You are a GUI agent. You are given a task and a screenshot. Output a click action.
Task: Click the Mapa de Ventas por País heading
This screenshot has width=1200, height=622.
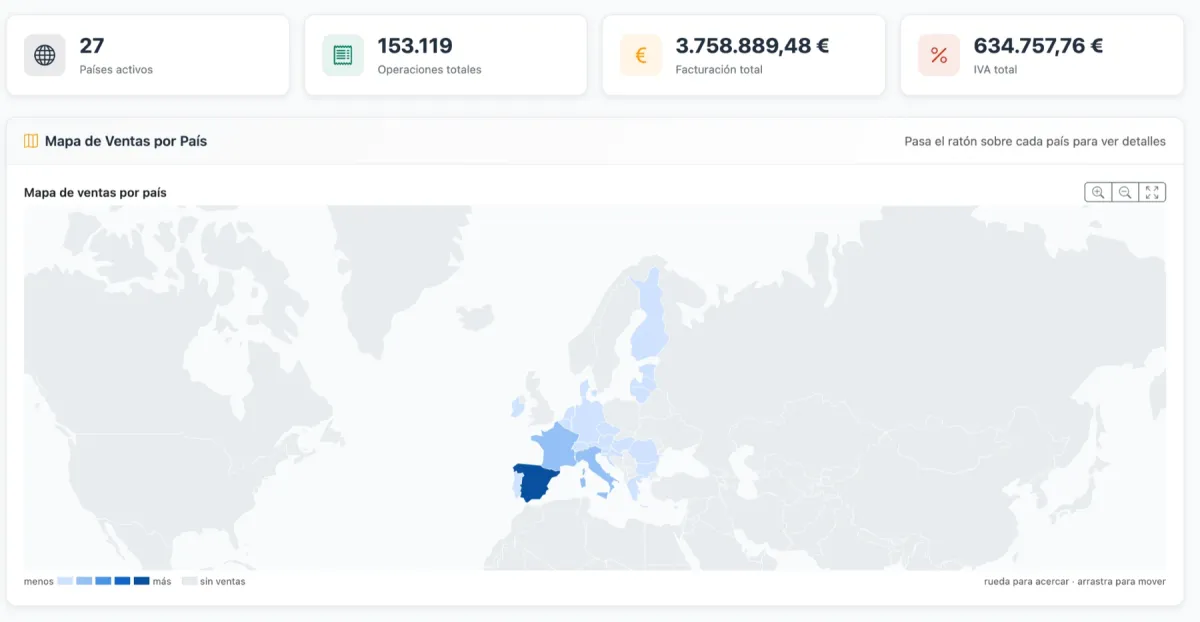126,141
